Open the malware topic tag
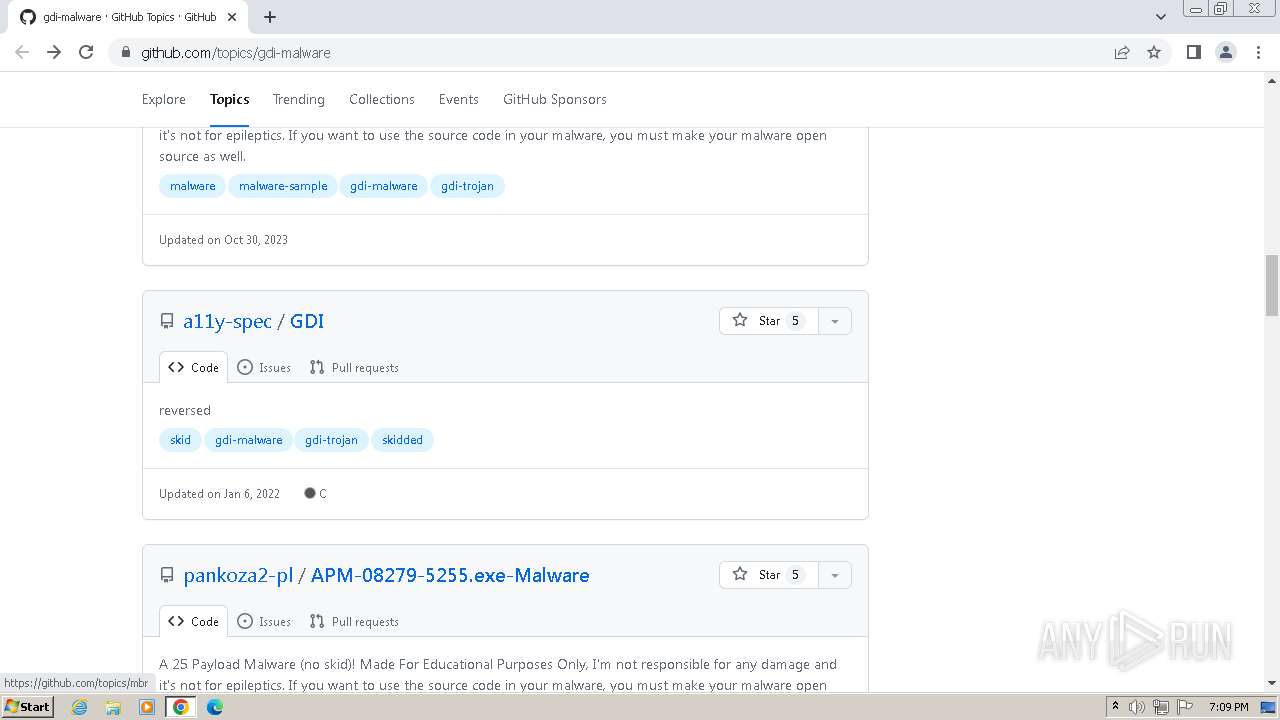 click(x=192, y=186)
